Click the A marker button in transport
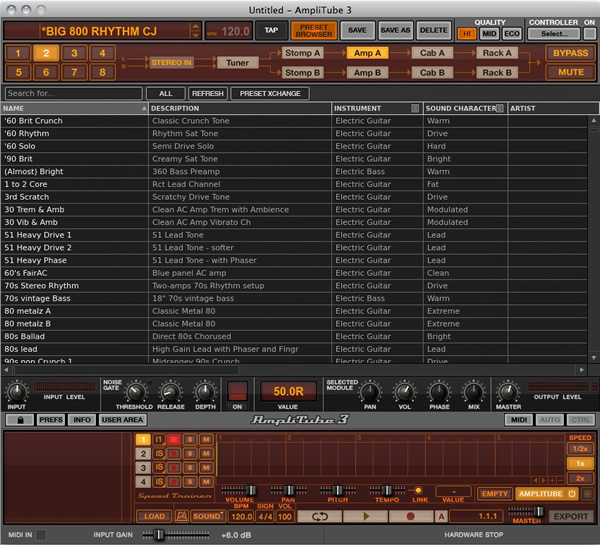The height and width of the screenshot is (545, 600). coord(441,516)
